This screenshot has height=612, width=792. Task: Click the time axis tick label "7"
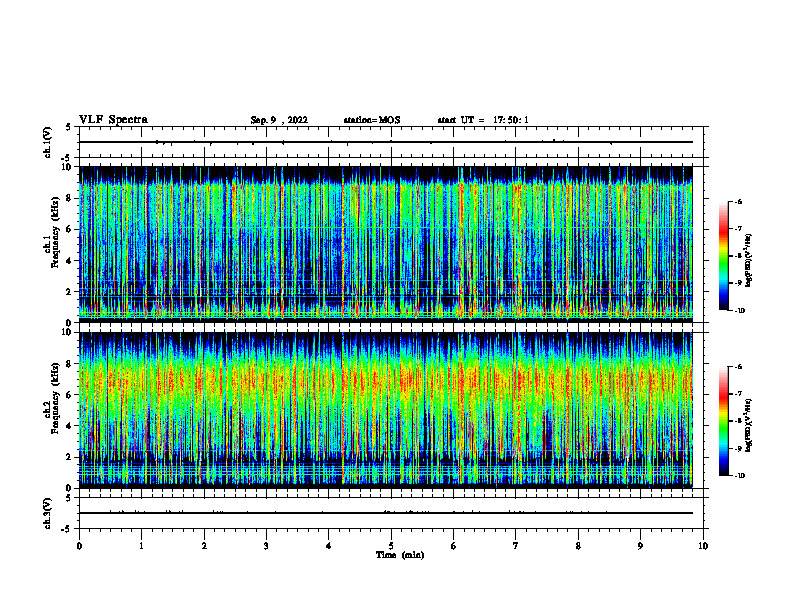(516, 546)
